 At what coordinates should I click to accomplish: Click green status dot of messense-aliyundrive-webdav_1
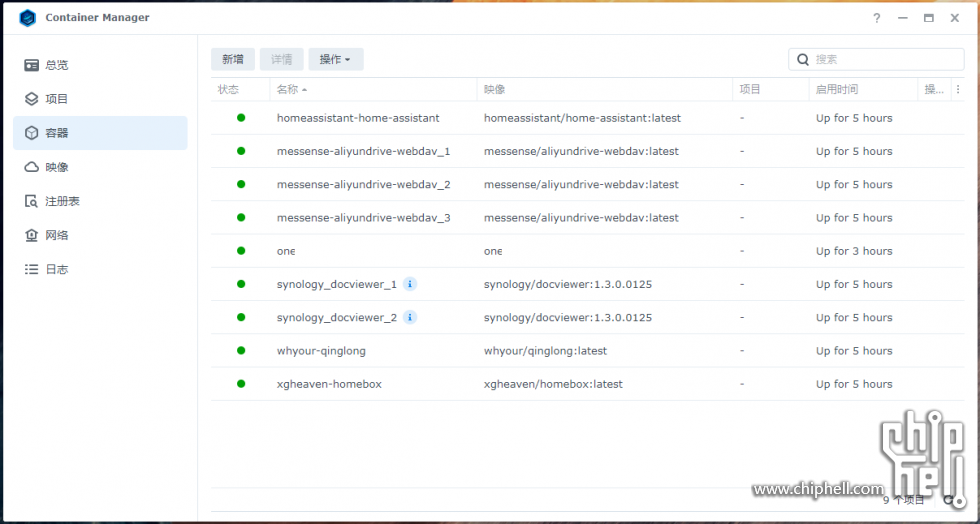click(241, 151)
